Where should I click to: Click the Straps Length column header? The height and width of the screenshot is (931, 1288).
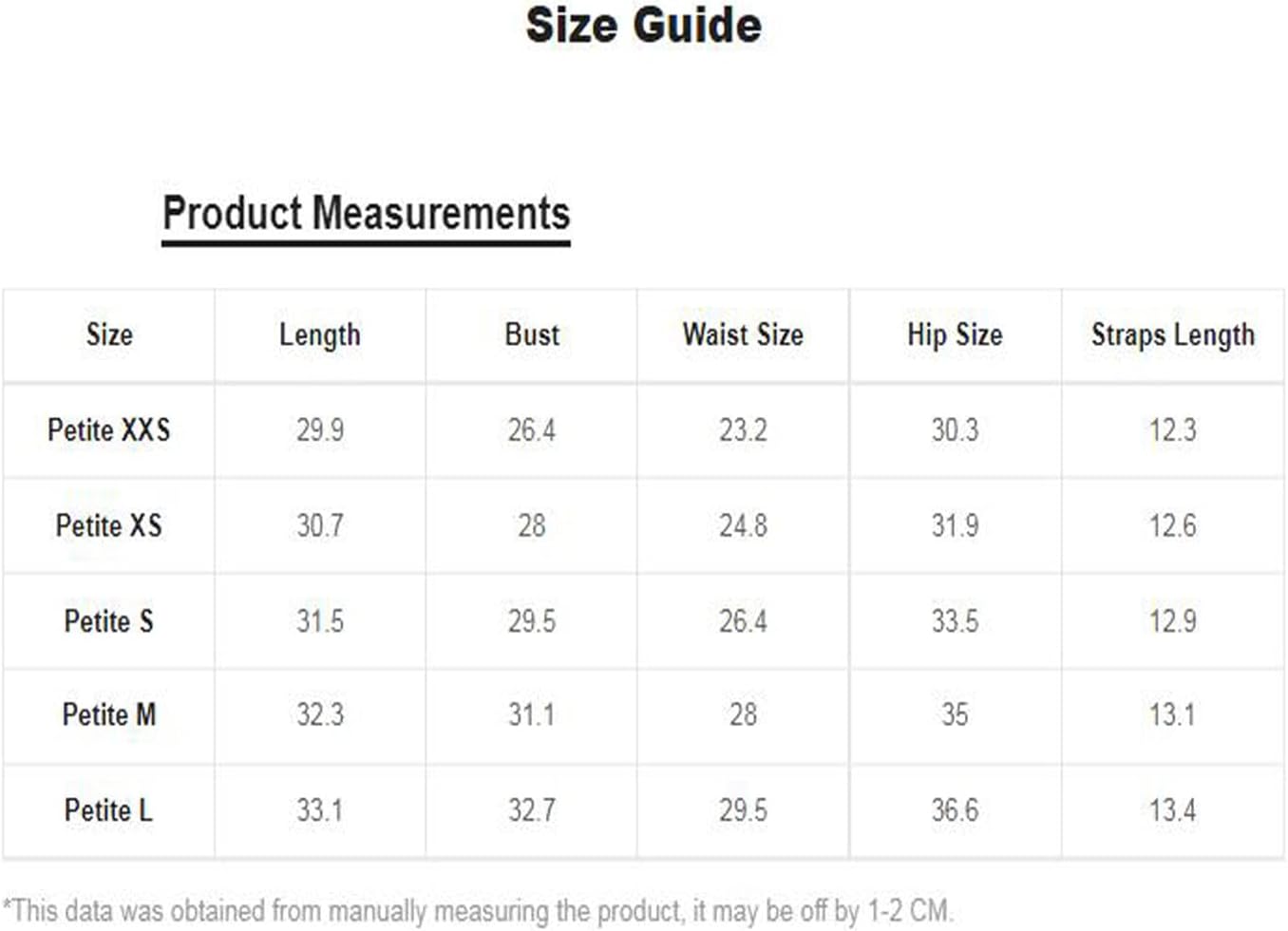tap(1173, 335)
